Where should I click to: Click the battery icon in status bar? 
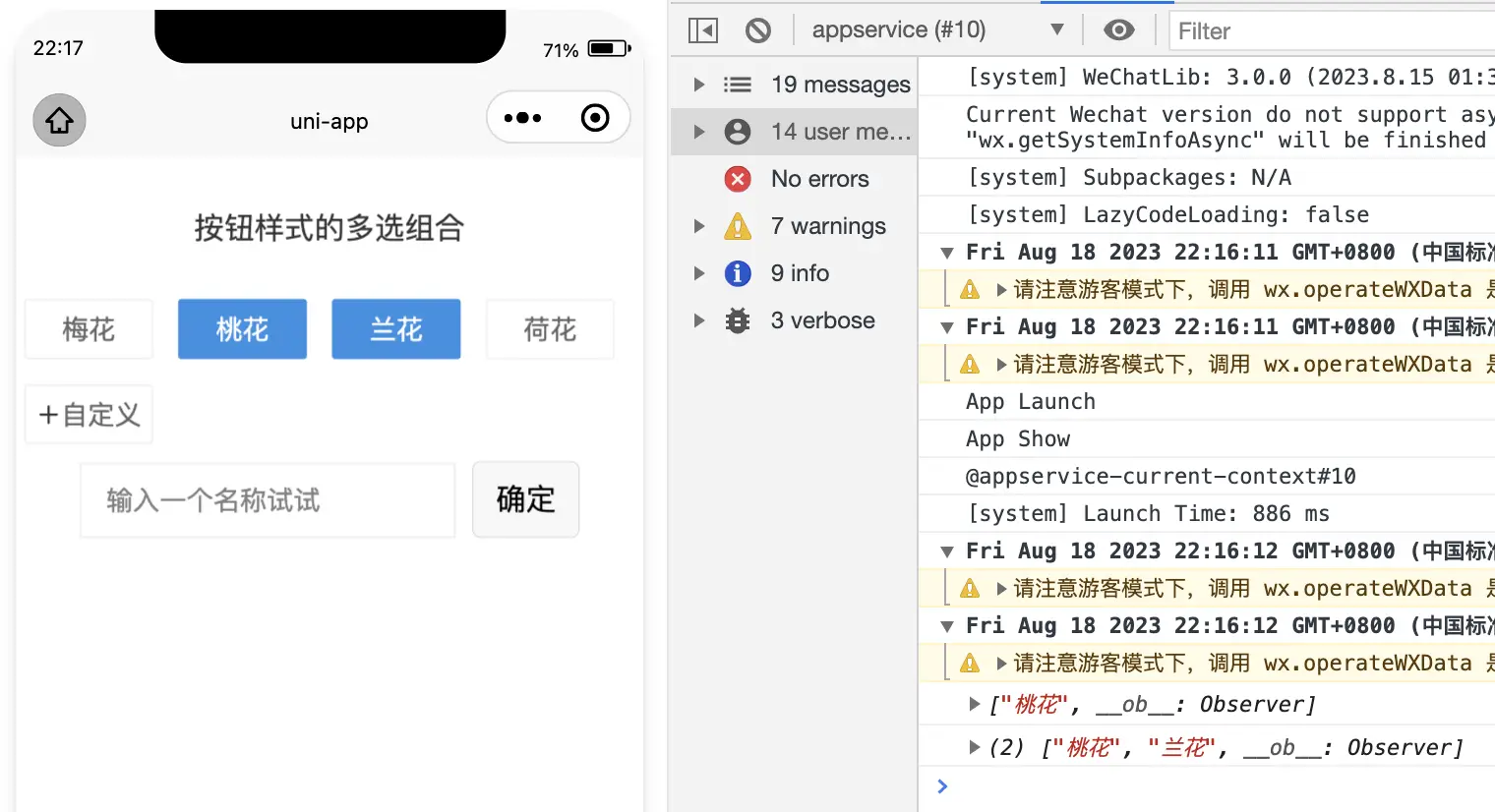click(x=609, y=48)
